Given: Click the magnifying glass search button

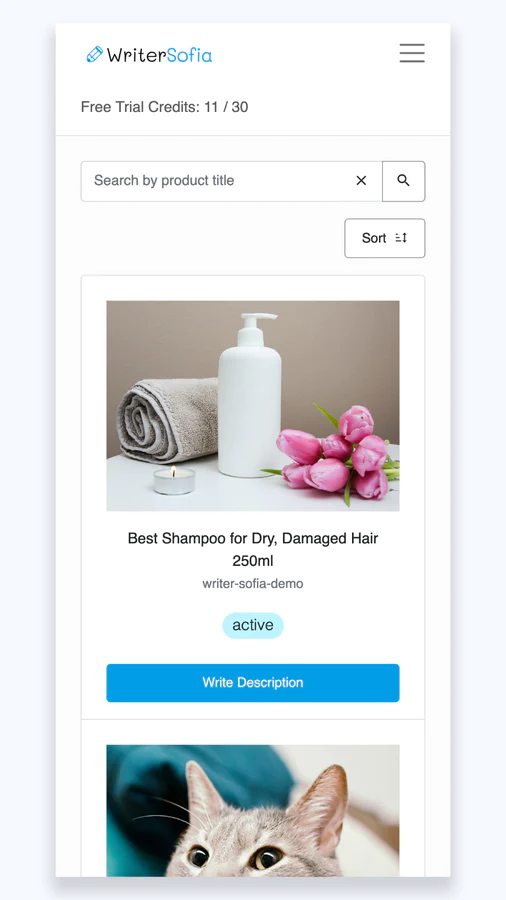Looking at the screenshot, I should 403,181.
